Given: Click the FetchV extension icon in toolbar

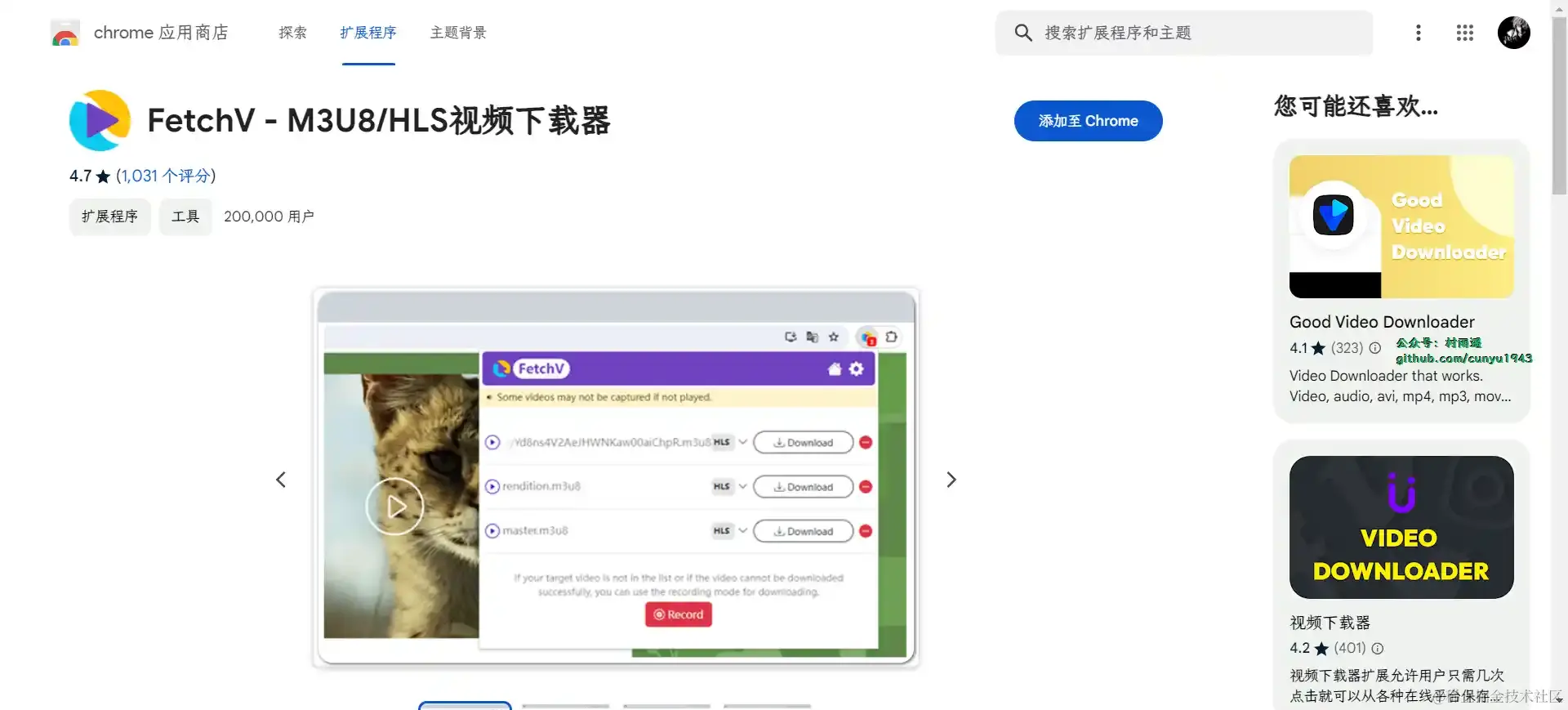Looking at the screenshot, I should click(867, 337).
